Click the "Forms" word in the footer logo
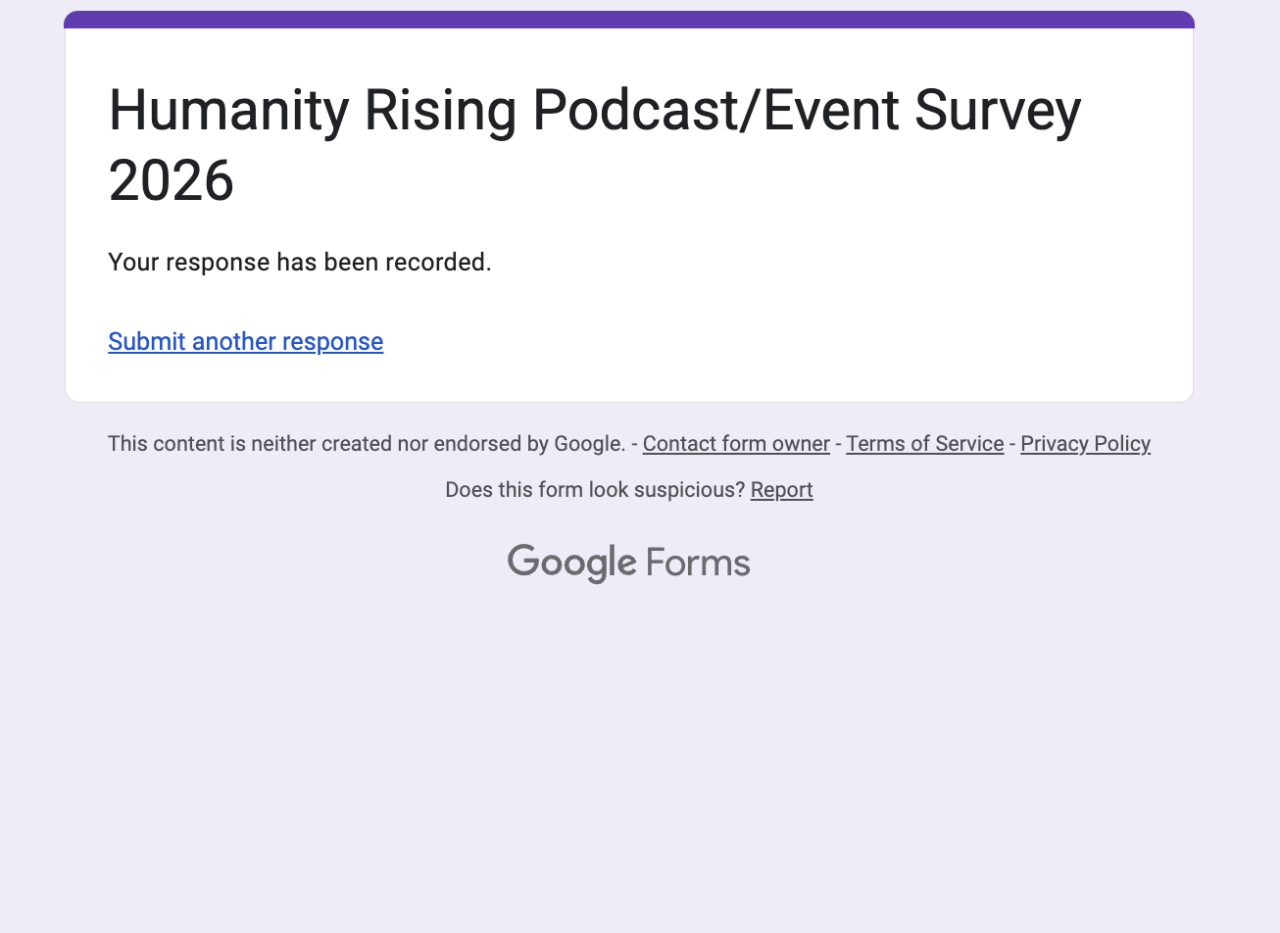 pyautogui.click(x=698, y=563)
